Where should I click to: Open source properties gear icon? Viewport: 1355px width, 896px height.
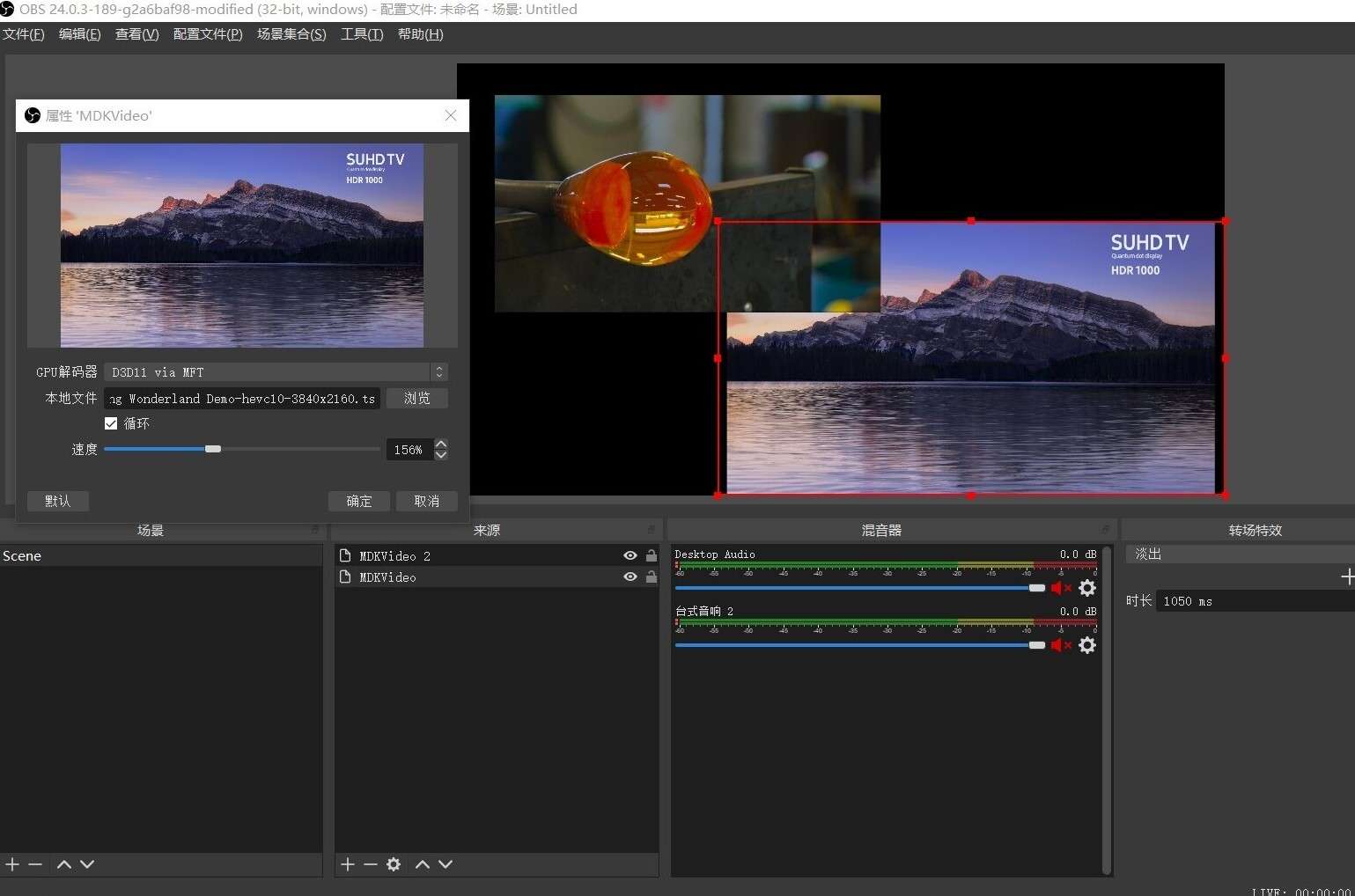pos(394,864)
